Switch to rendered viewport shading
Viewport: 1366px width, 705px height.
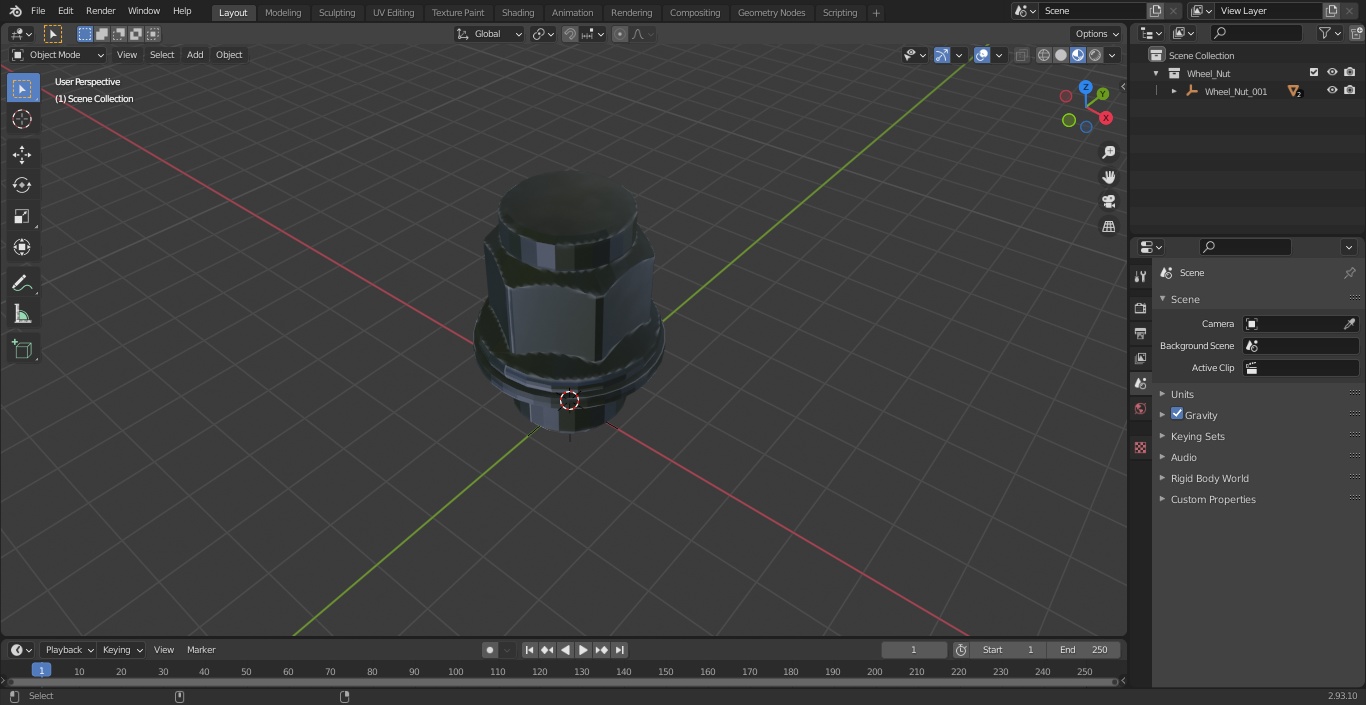point(1095,55)
